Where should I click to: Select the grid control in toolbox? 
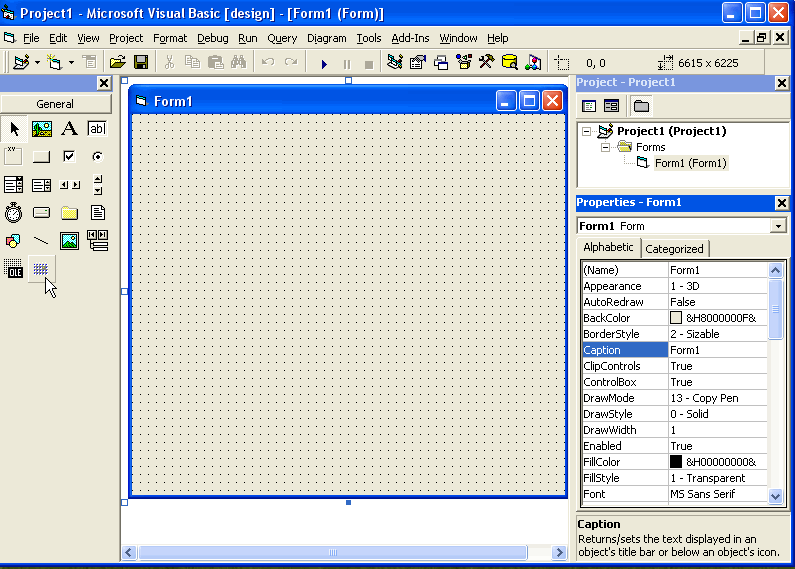point(42,269)
